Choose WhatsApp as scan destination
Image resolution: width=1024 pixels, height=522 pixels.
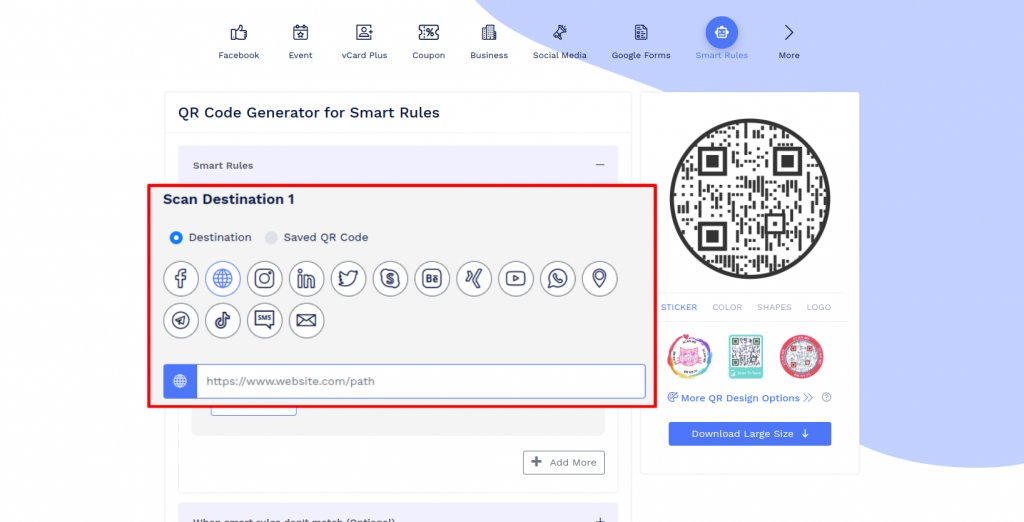(x=557, y=278)
